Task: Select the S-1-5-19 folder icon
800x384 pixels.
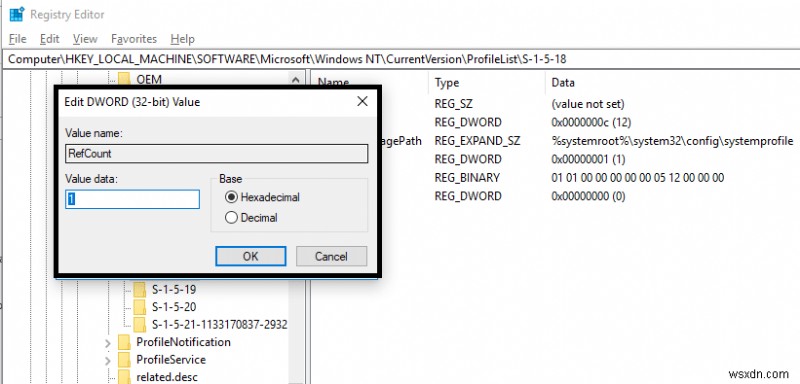Action: 140,290
